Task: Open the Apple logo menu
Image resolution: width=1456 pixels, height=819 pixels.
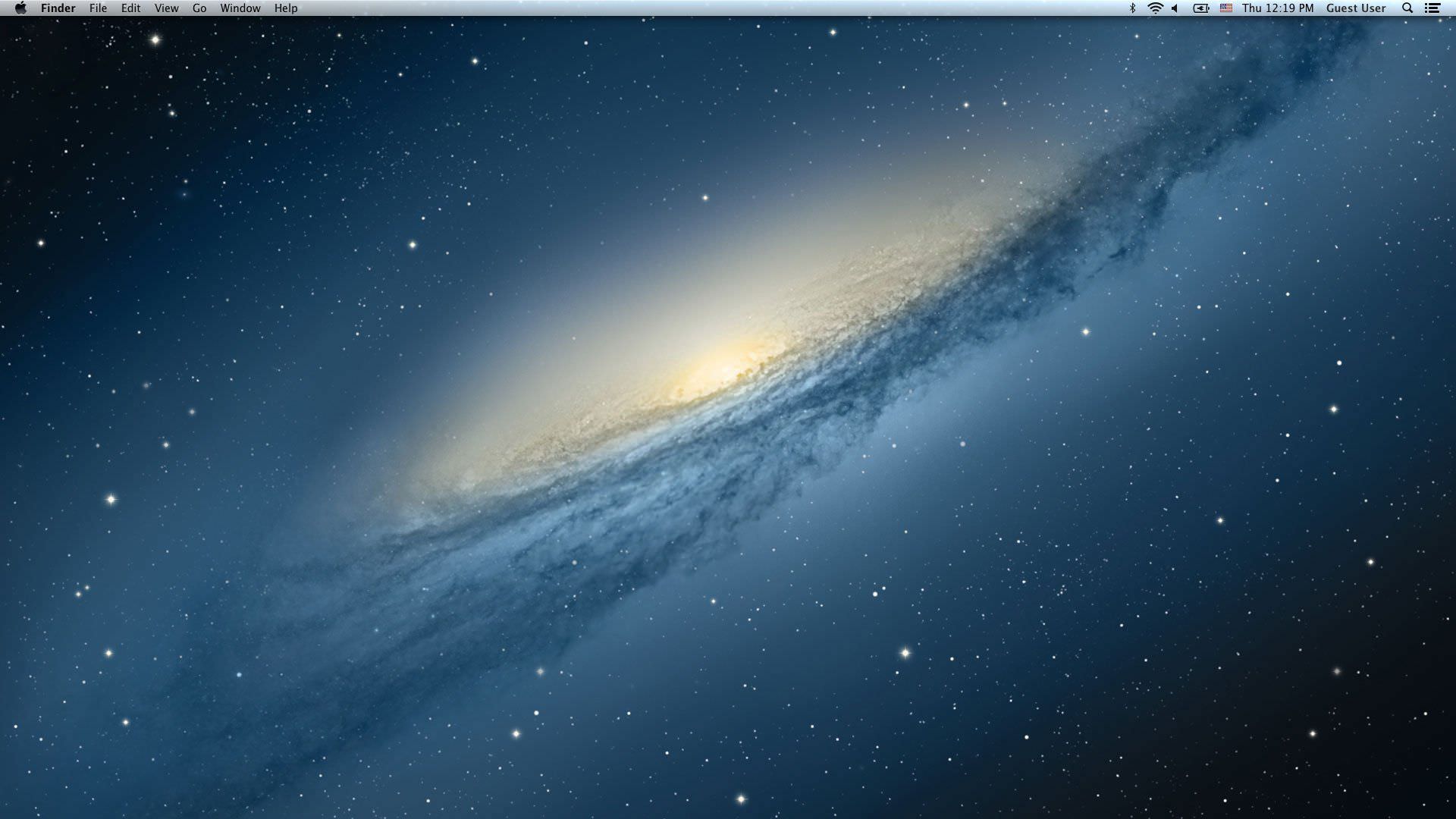Action: [x=20, y=8]
